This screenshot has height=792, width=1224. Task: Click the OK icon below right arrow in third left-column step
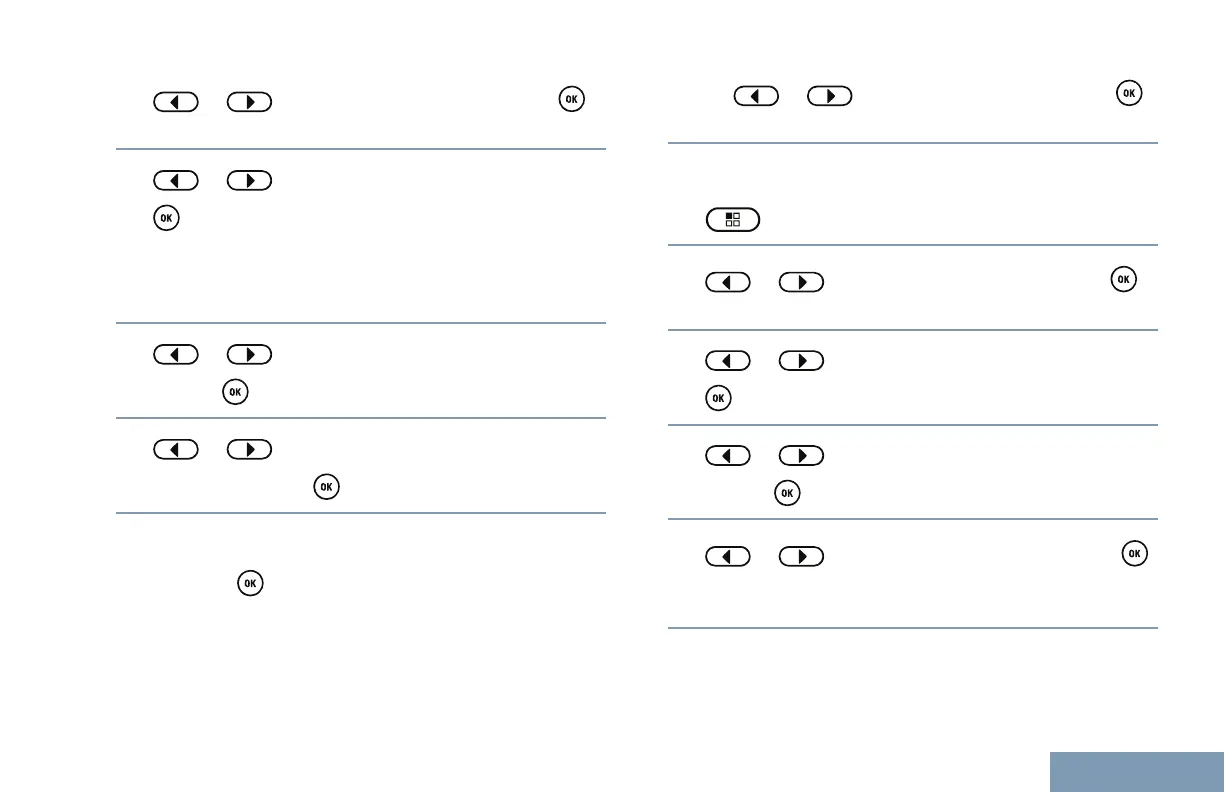coord(234,392)
